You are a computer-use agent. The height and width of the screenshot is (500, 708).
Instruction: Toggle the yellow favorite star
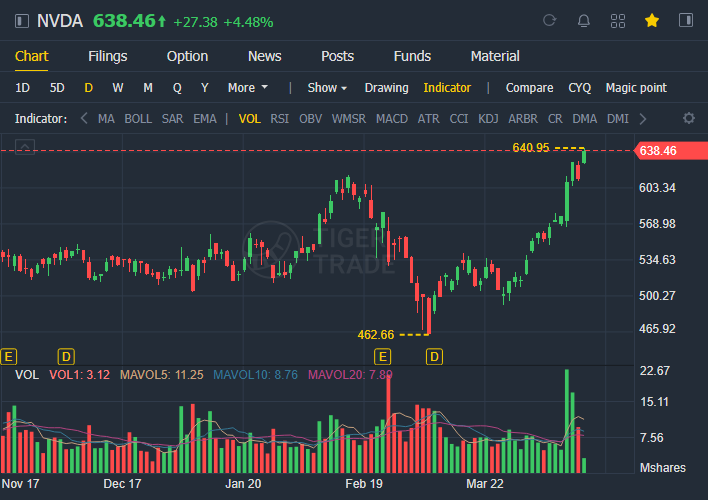click(652, 20)
